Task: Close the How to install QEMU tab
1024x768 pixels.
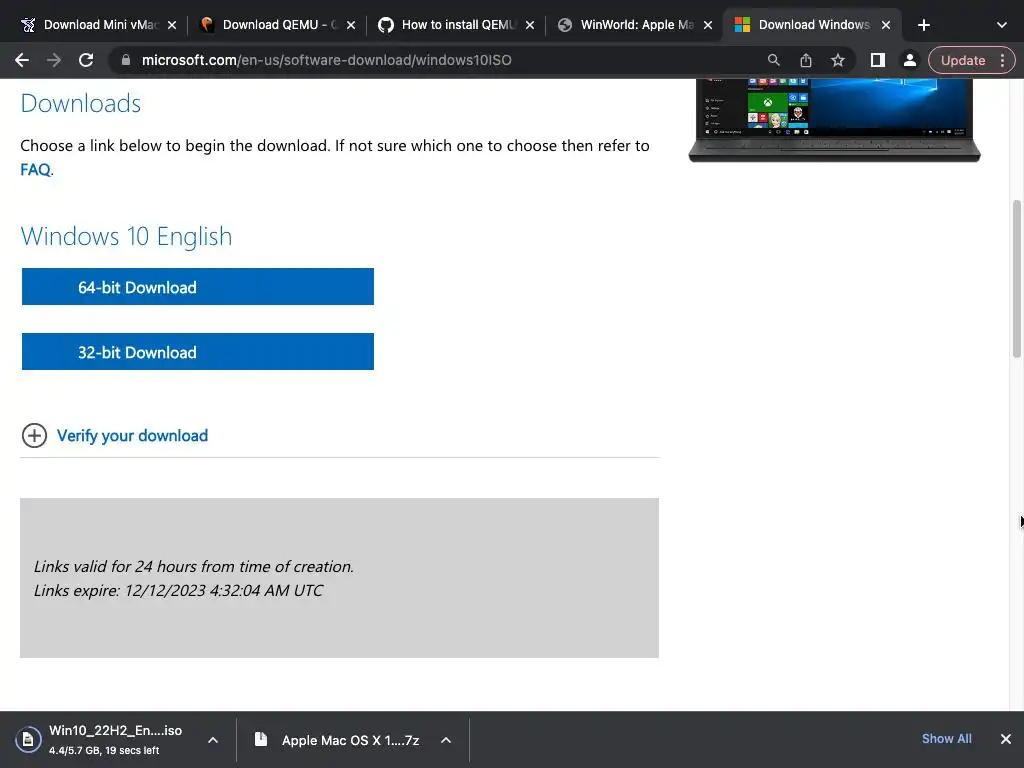Action: pyautogui.click(x=530, y=25)
